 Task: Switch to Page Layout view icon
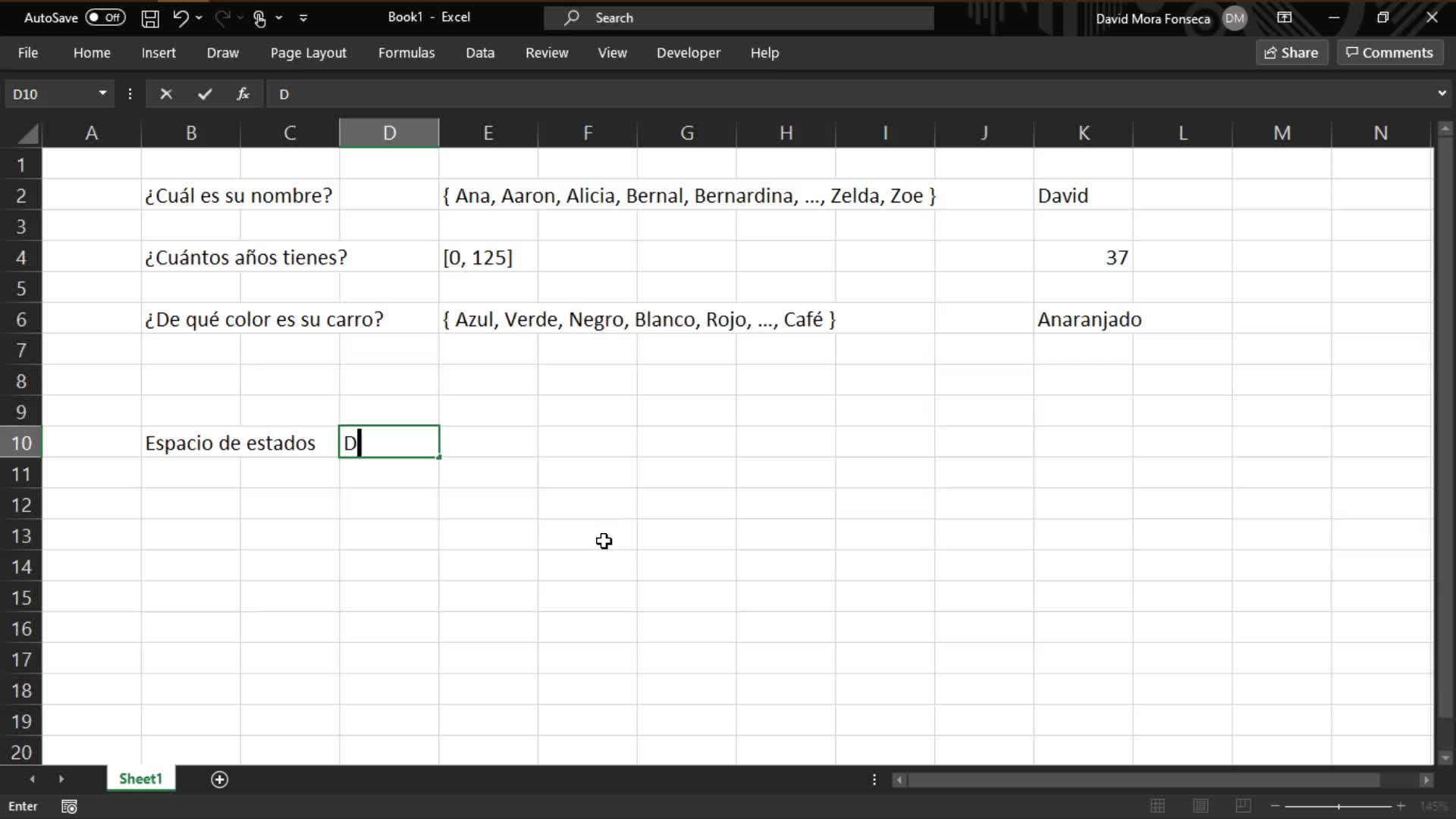click(x=1200, y=806)
